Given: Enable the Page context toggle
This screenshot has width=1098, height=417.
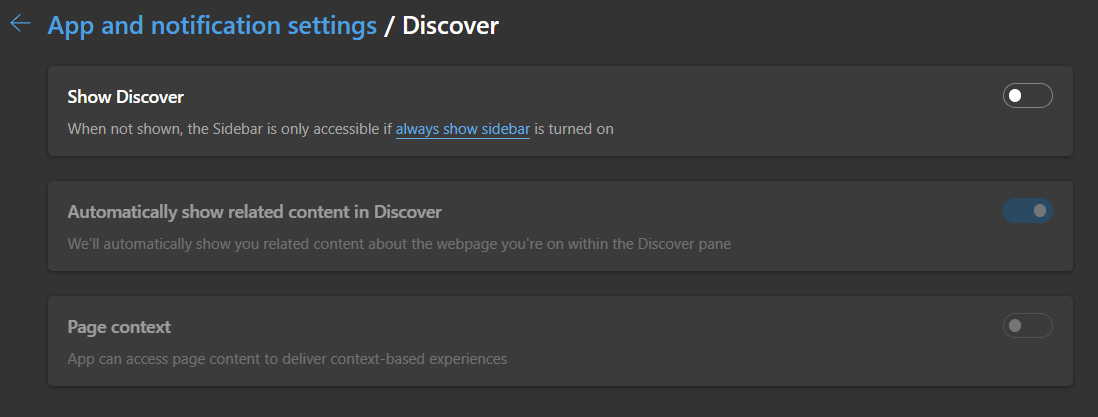Looking at the screenshot, I should (1027, 325).
